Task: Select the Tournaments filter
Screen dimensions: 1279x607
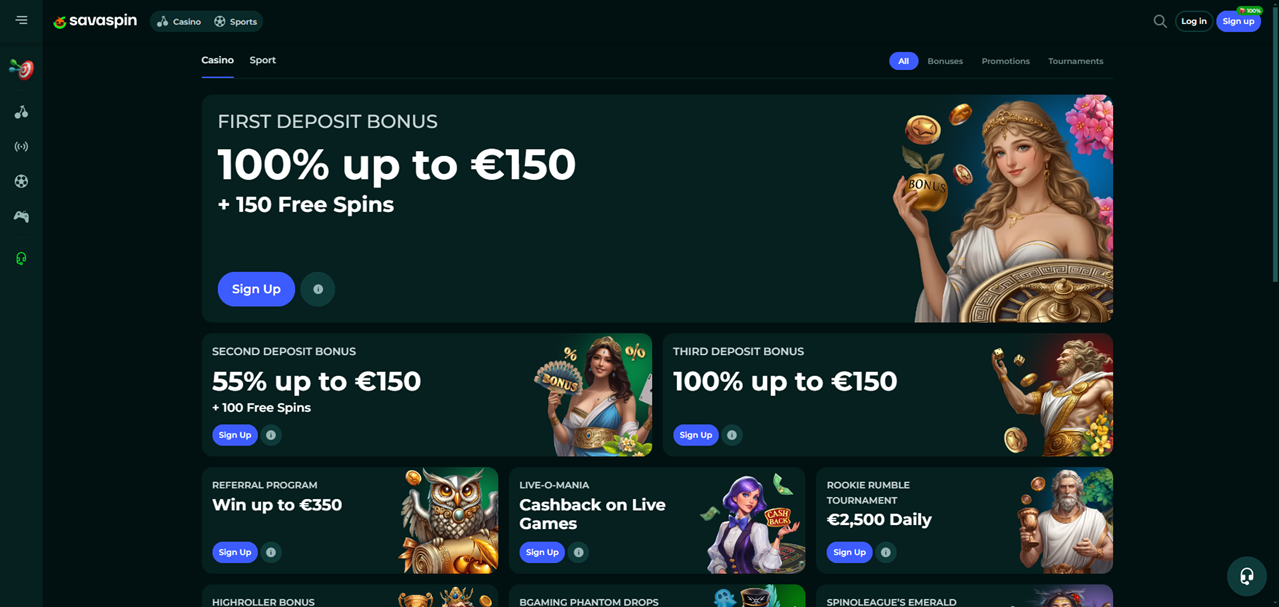Action: click(x=1075, y=61)
